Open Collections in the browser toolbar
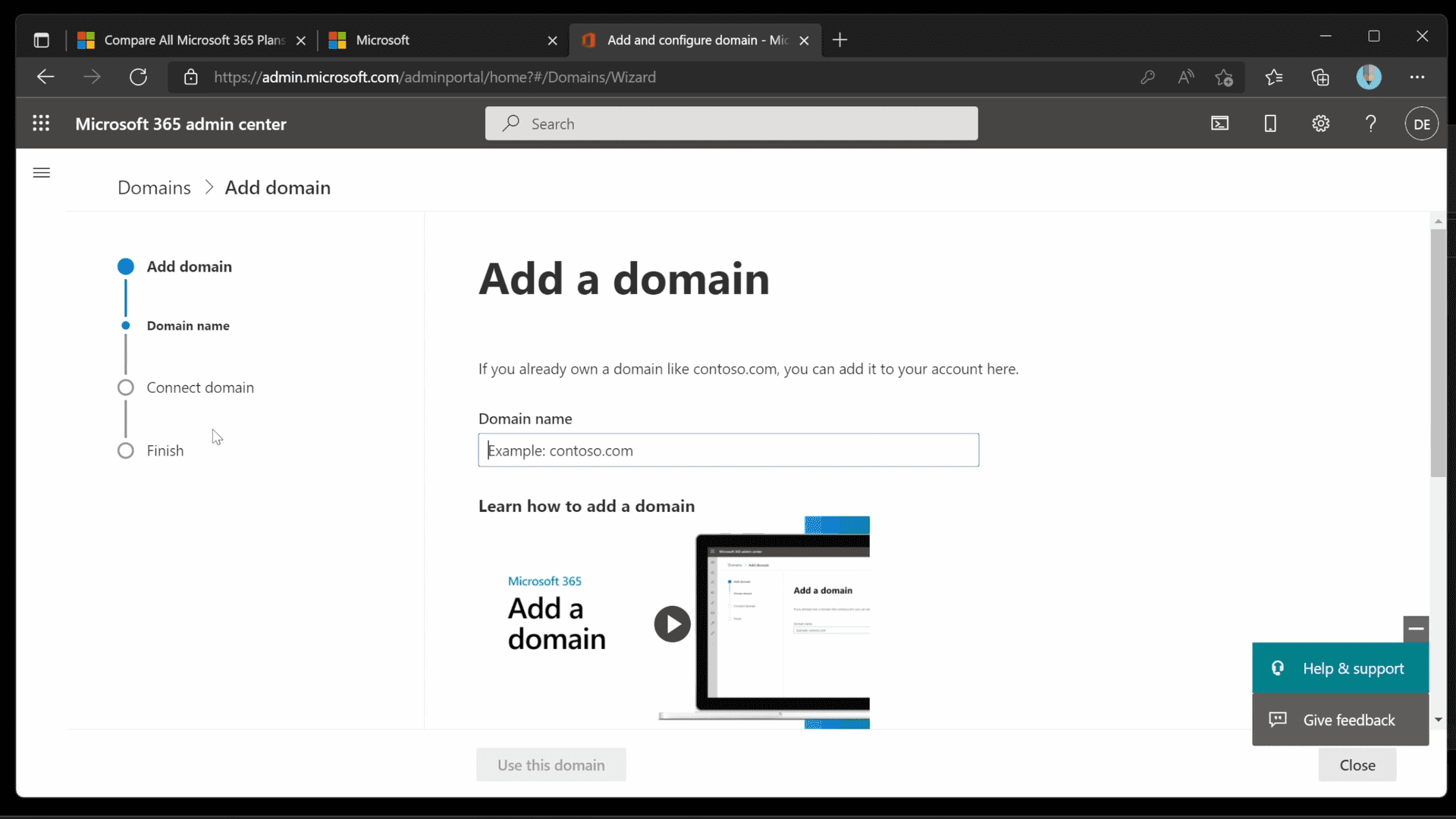Screen dimensions: 1456x819 [x=1321, y=77]
